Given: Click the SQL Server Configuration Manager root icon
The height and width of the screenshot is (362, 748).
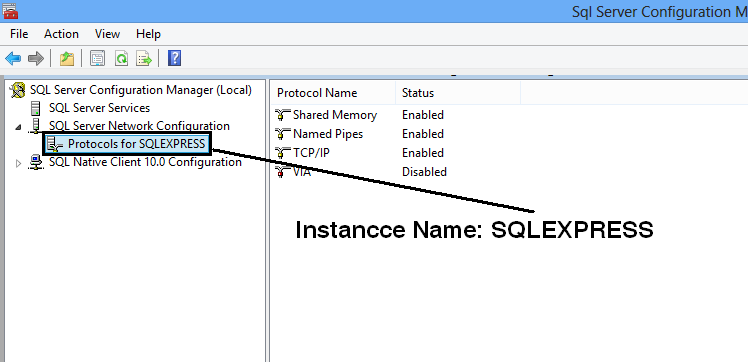Looking at the screenshot, I should 19,90.
